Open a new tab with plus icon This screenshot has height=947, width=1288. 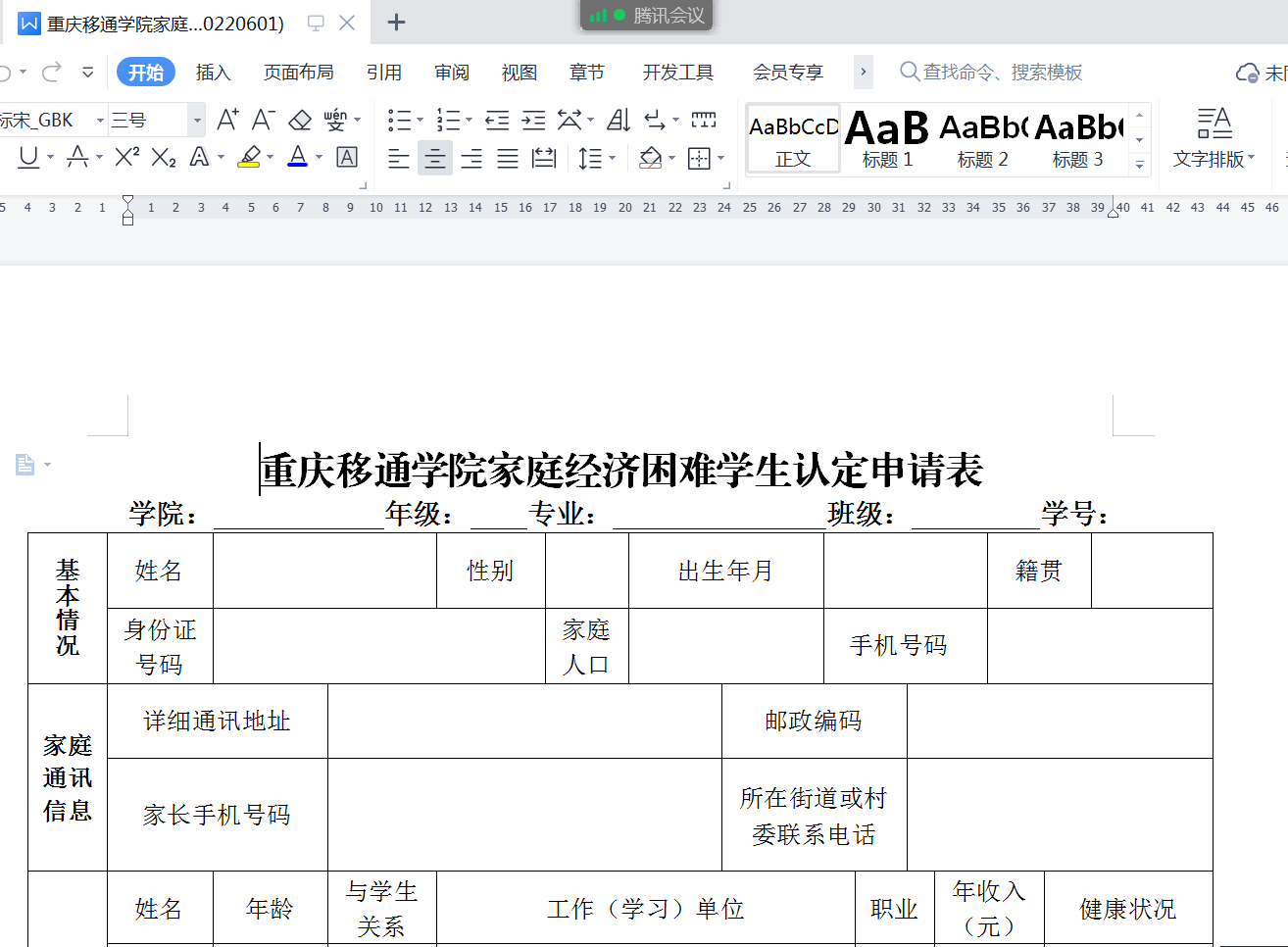click(396, 23)
